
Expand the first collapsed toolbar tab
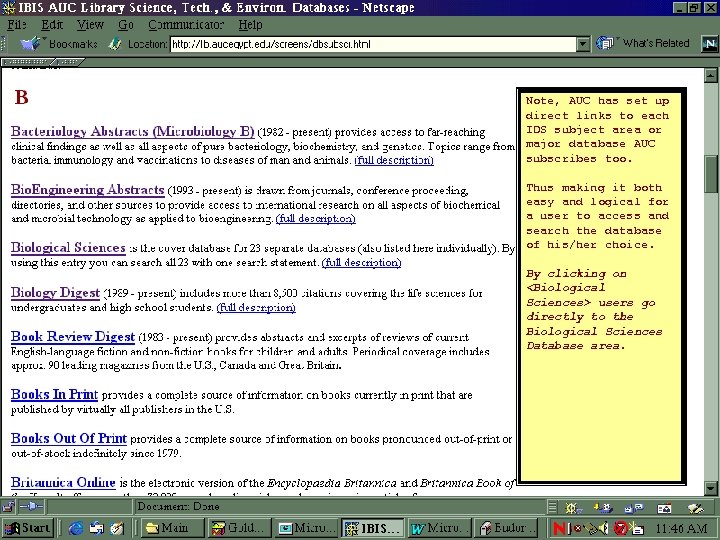(26, 62)
